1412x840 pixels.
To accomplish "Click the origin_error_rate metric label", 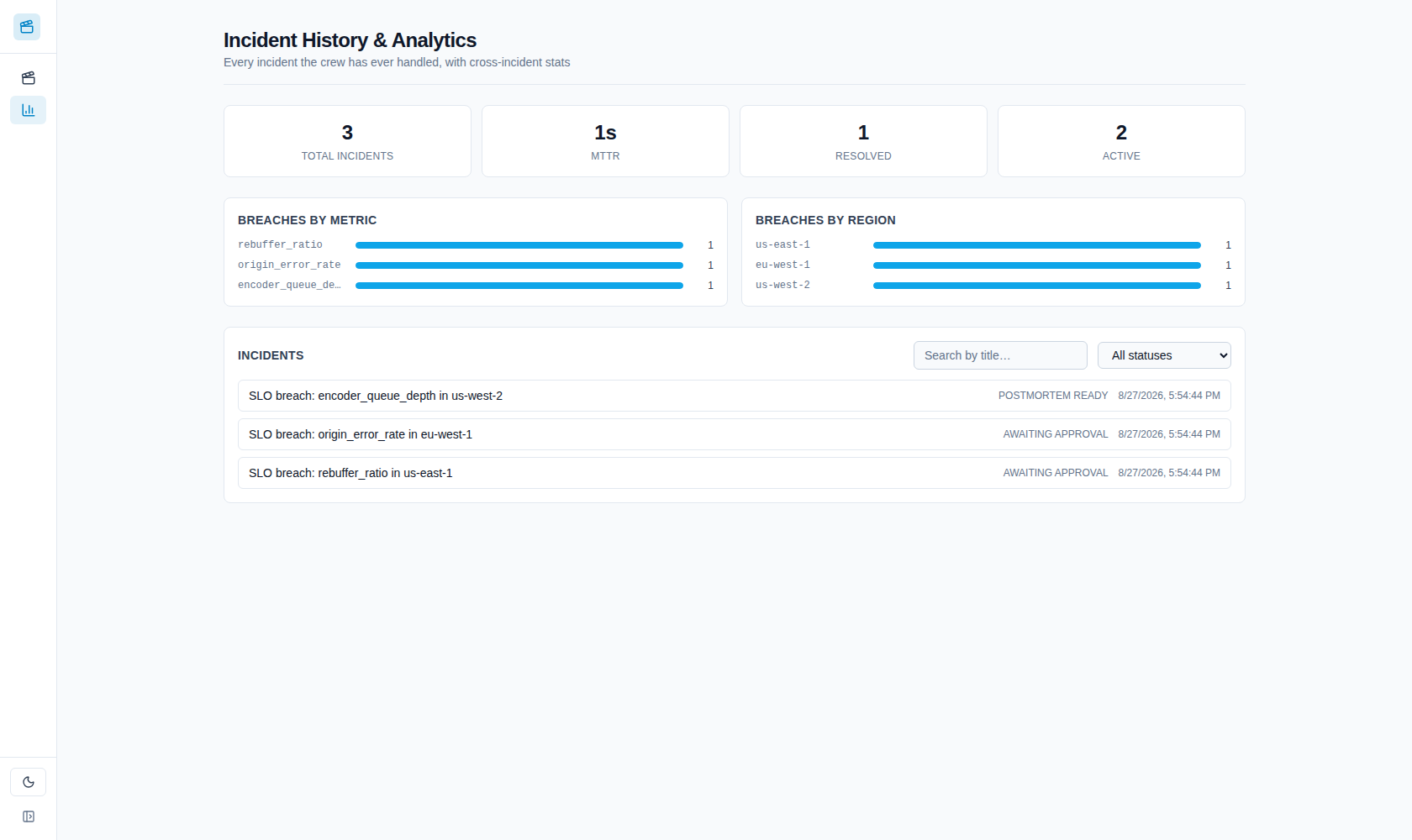I will click(x=289, y=265).
